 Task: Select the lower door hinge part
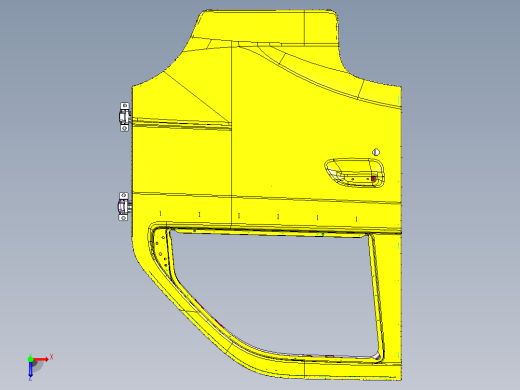pos(124,206)
